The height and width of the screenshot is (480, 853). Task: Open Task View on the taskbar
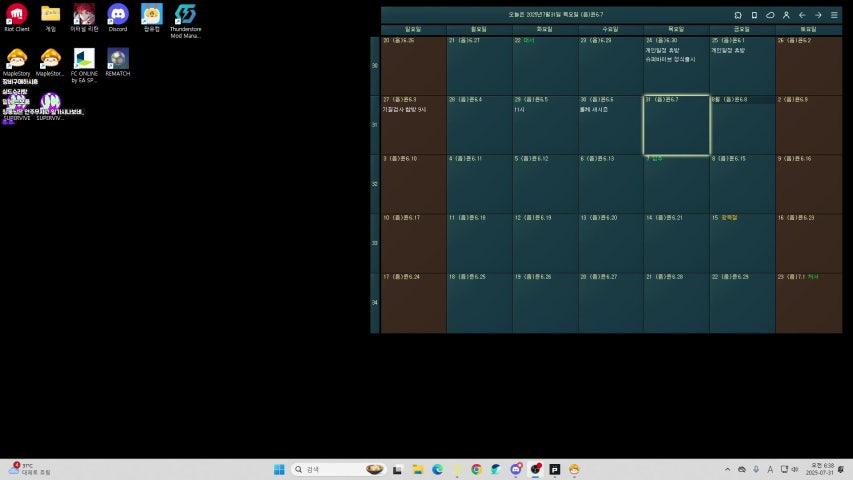click(397, 469)
